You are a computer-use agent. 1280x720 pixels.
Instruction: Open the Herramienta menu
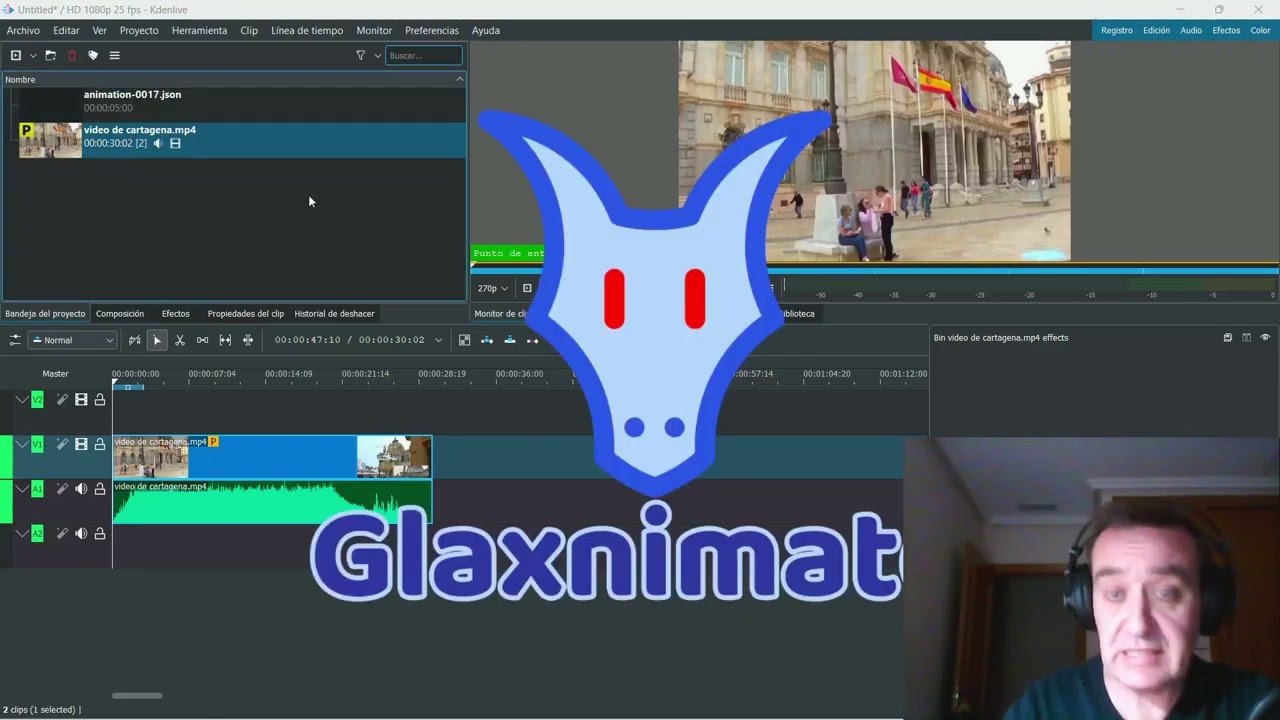(x=199, y=30)
